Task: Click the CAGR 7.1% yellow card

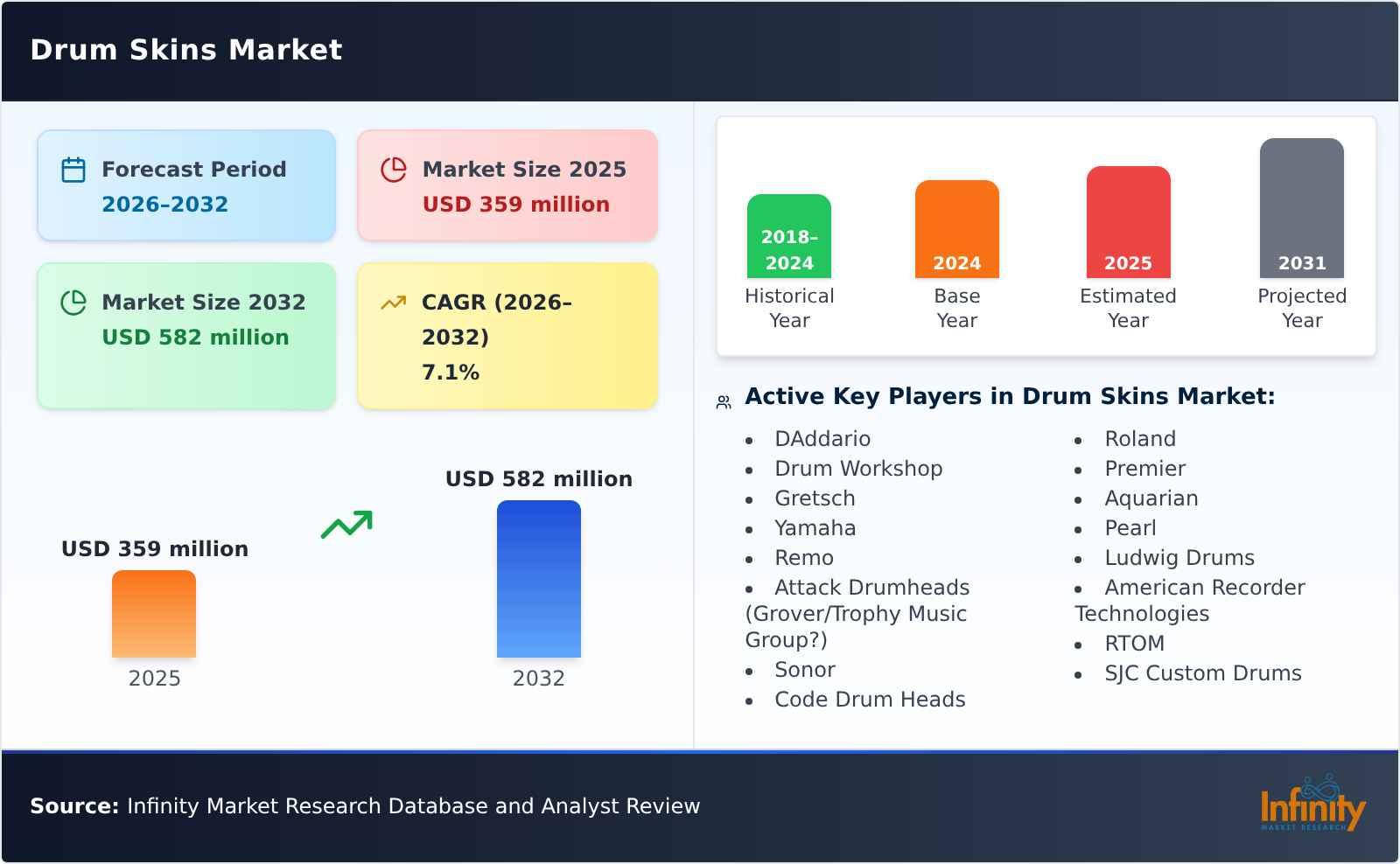Action: tap(506, 335)
